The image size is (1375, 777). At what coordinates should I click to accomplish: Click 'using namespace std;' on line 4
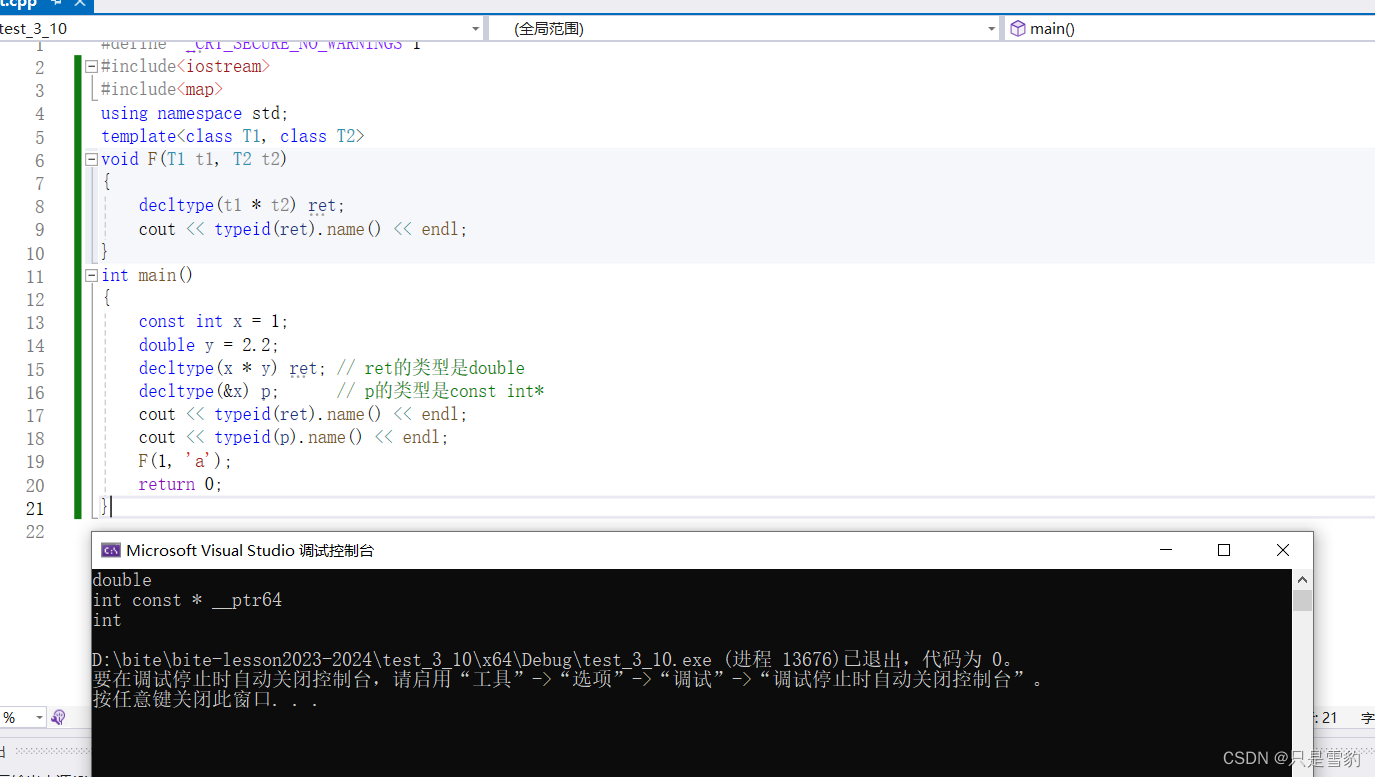coord(195,113)
